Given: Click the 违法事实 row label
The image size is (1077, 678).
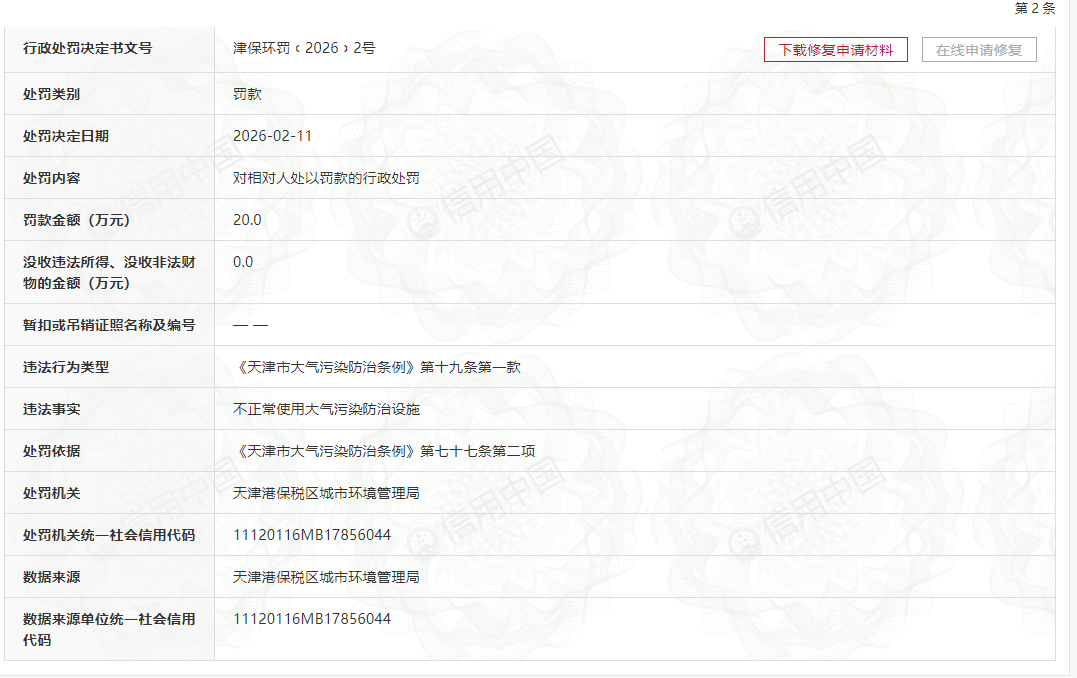Looking at the screenshot, I should pyautogui.click(x=52, y=409).
